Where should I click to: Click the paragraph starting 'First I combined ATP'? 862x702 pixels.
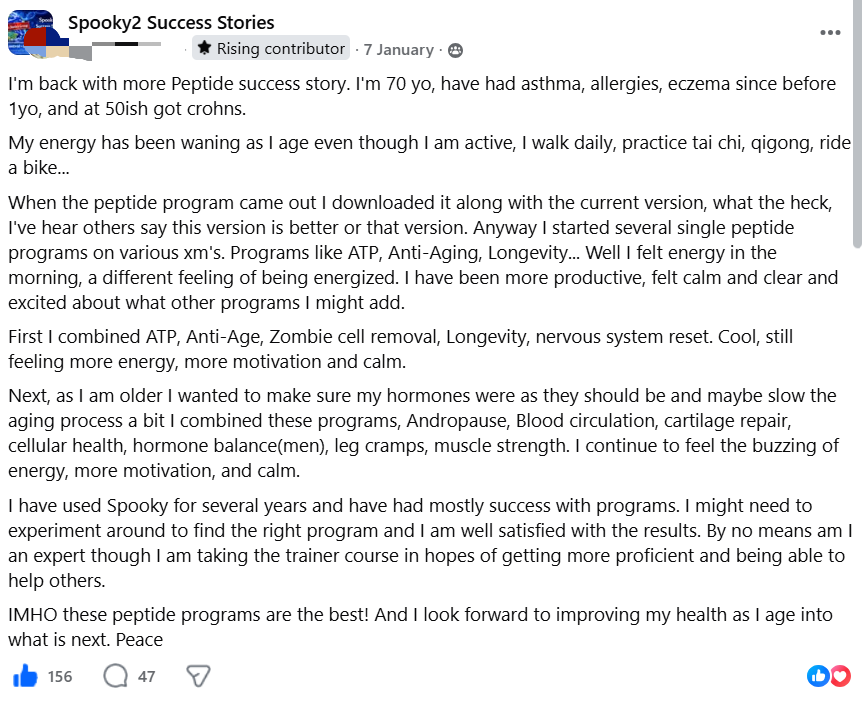(401, 349)
